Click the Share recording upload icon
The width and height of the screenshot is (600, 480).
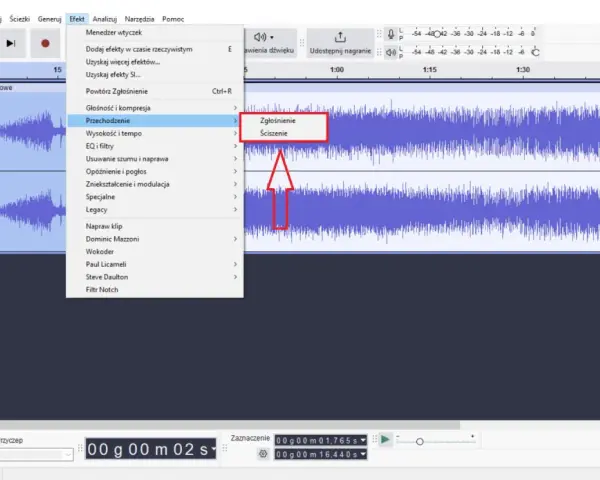click(x=340, y=37)
